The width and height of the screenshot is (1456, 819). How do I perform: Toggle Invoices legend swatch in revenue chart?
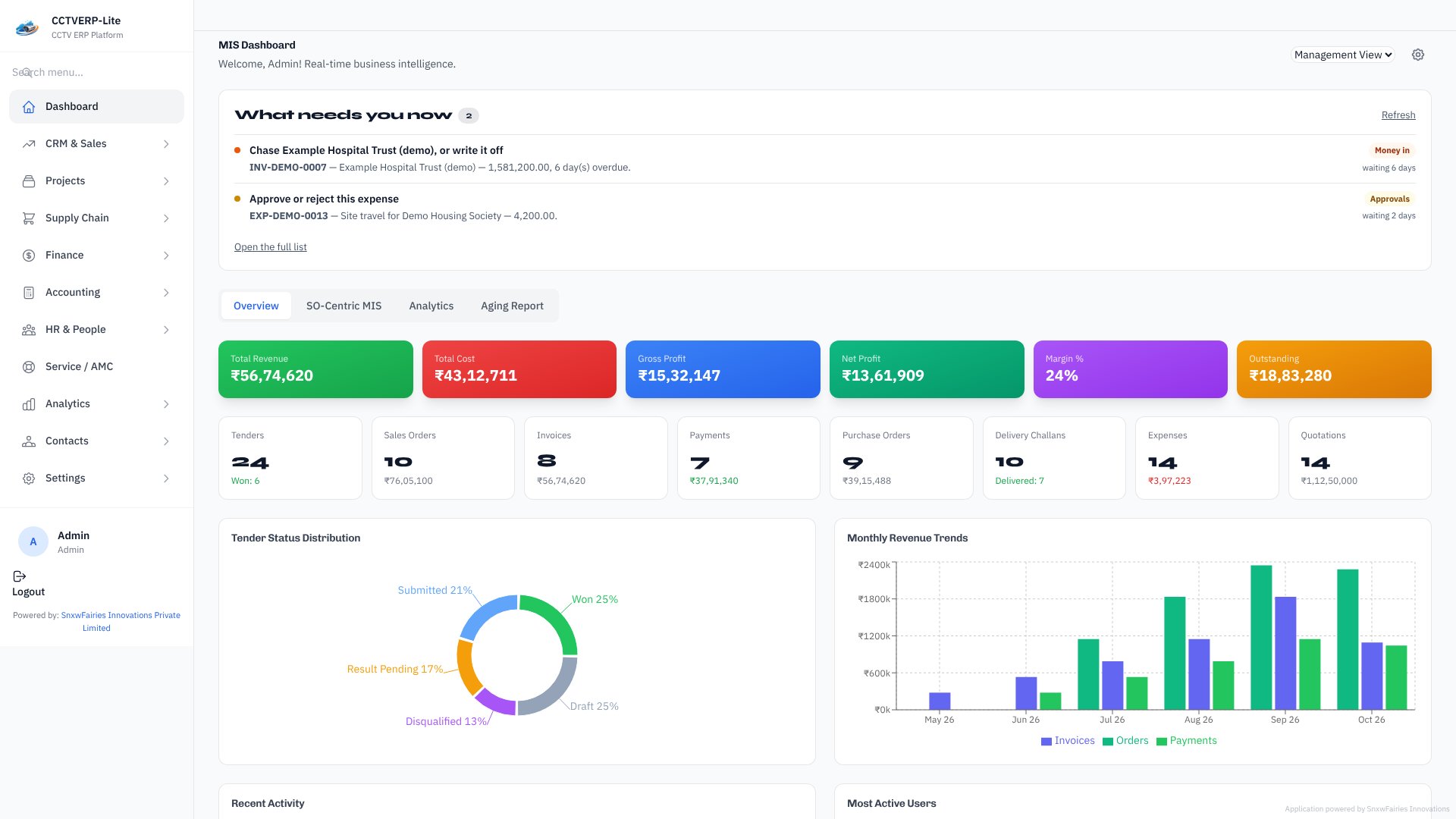click(1046, 742)
